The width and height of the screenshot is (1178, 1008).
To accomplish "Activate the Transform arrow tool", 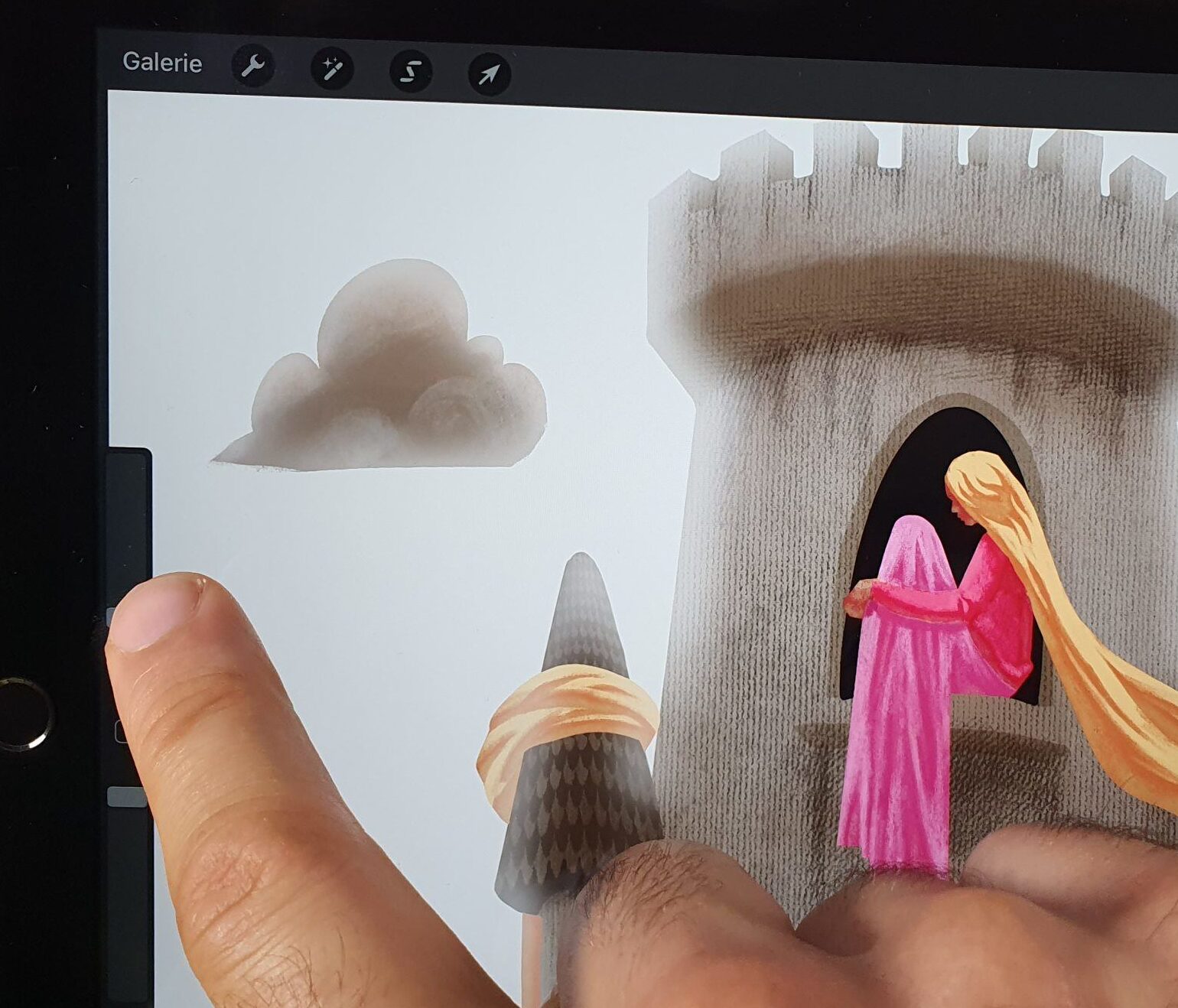I will [489, 74].
